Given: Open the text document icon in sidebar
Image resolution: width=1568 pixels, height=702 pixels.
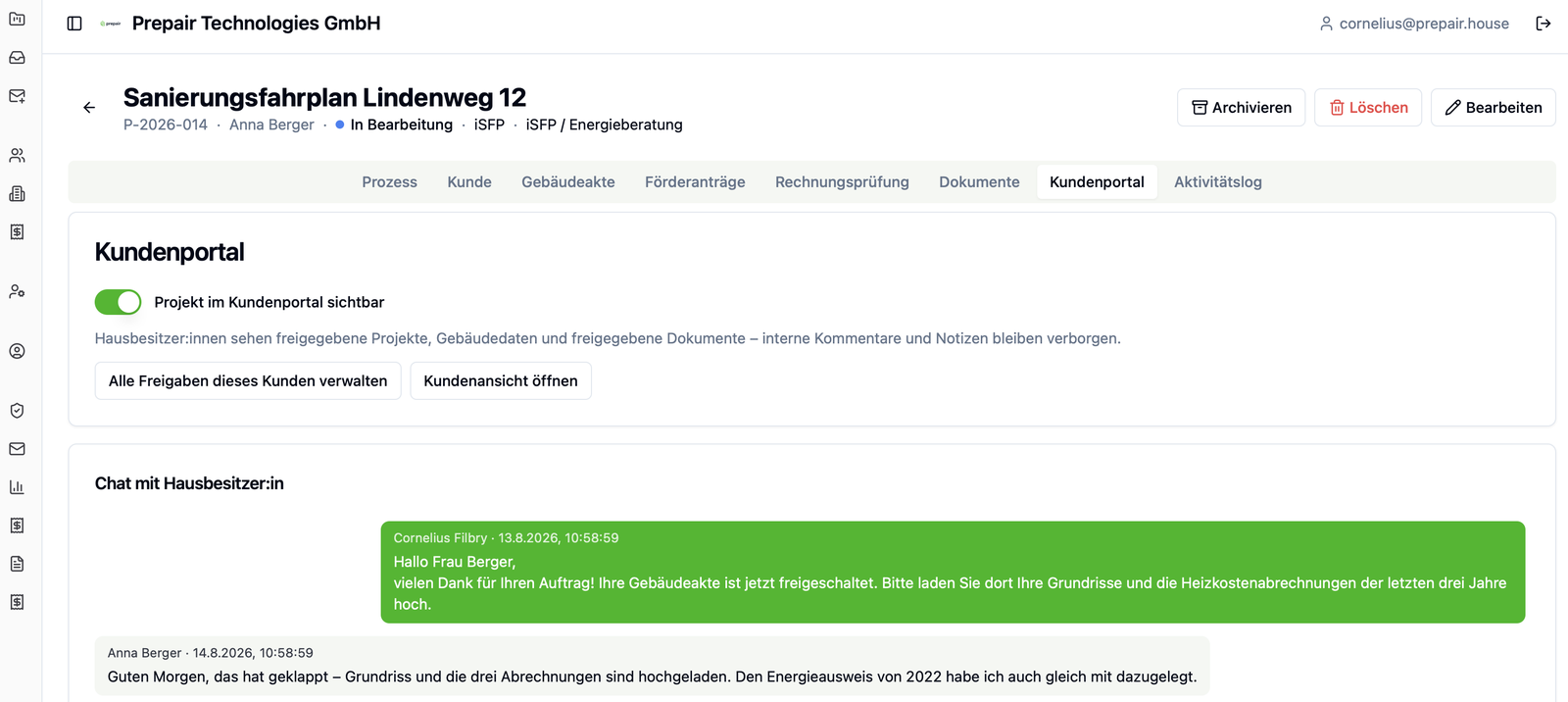Looking at the screenshot, I should click(x=17, y=564).
